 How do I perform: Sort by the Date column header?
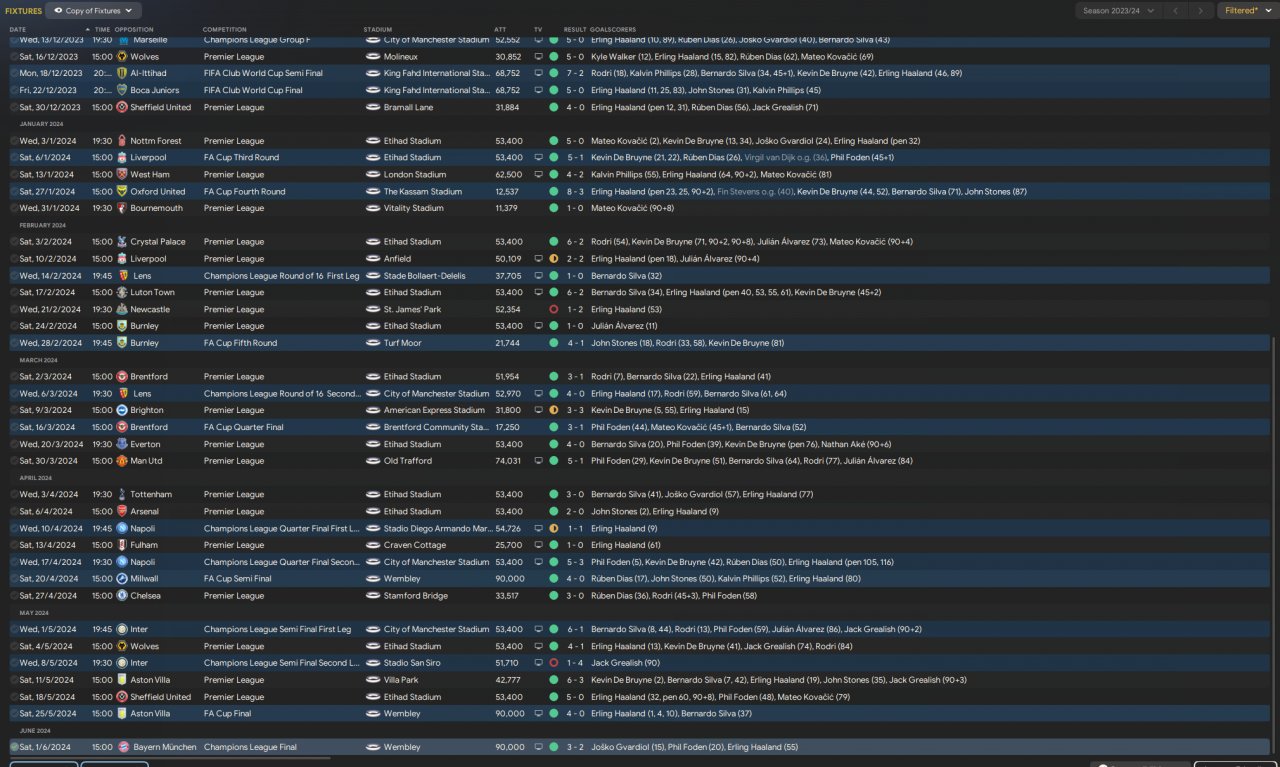pyautogui.click(x=18, y=30)
